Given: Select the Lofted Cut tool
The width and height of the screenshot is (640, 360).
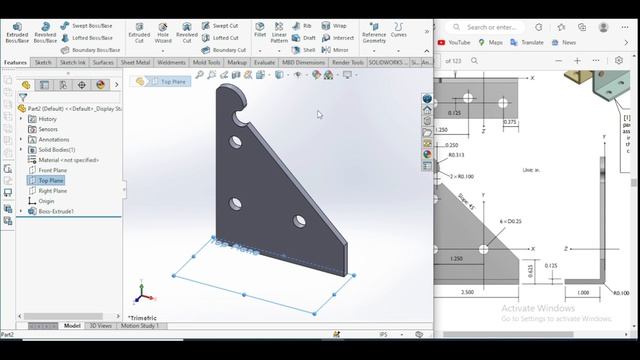Looking at the screenshot, I should tap(220, 38).
